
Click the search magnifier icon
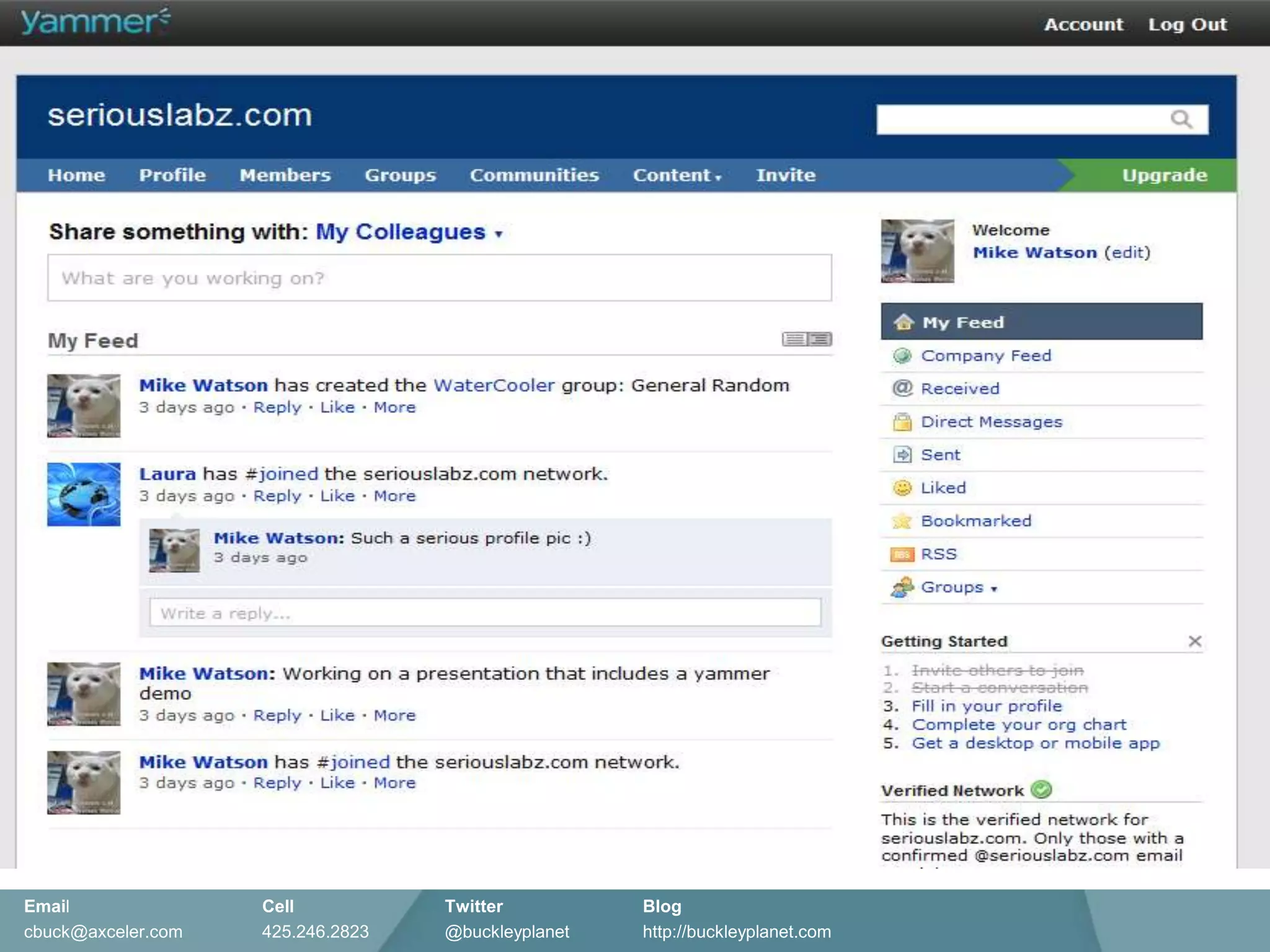coord(1181,119)
